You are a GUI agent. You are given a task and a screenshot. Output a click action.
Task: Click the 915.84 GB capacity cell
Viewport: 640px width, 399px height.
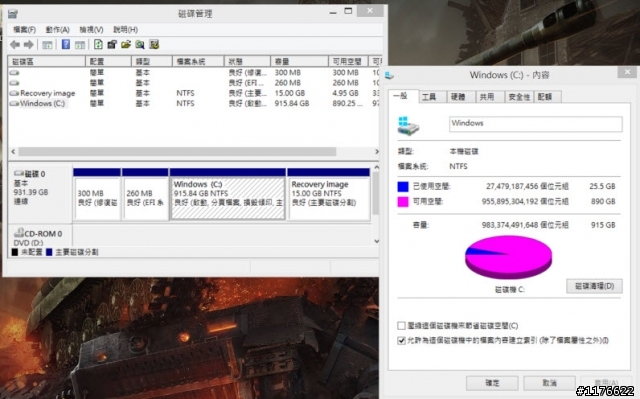(292, 104)
